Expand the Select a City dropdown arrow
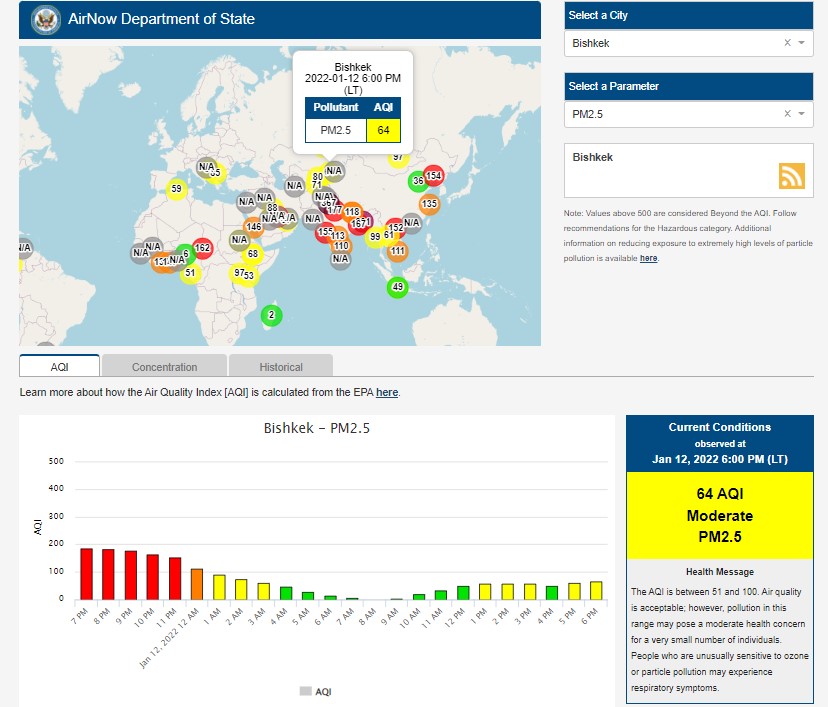 pos(802,43)
